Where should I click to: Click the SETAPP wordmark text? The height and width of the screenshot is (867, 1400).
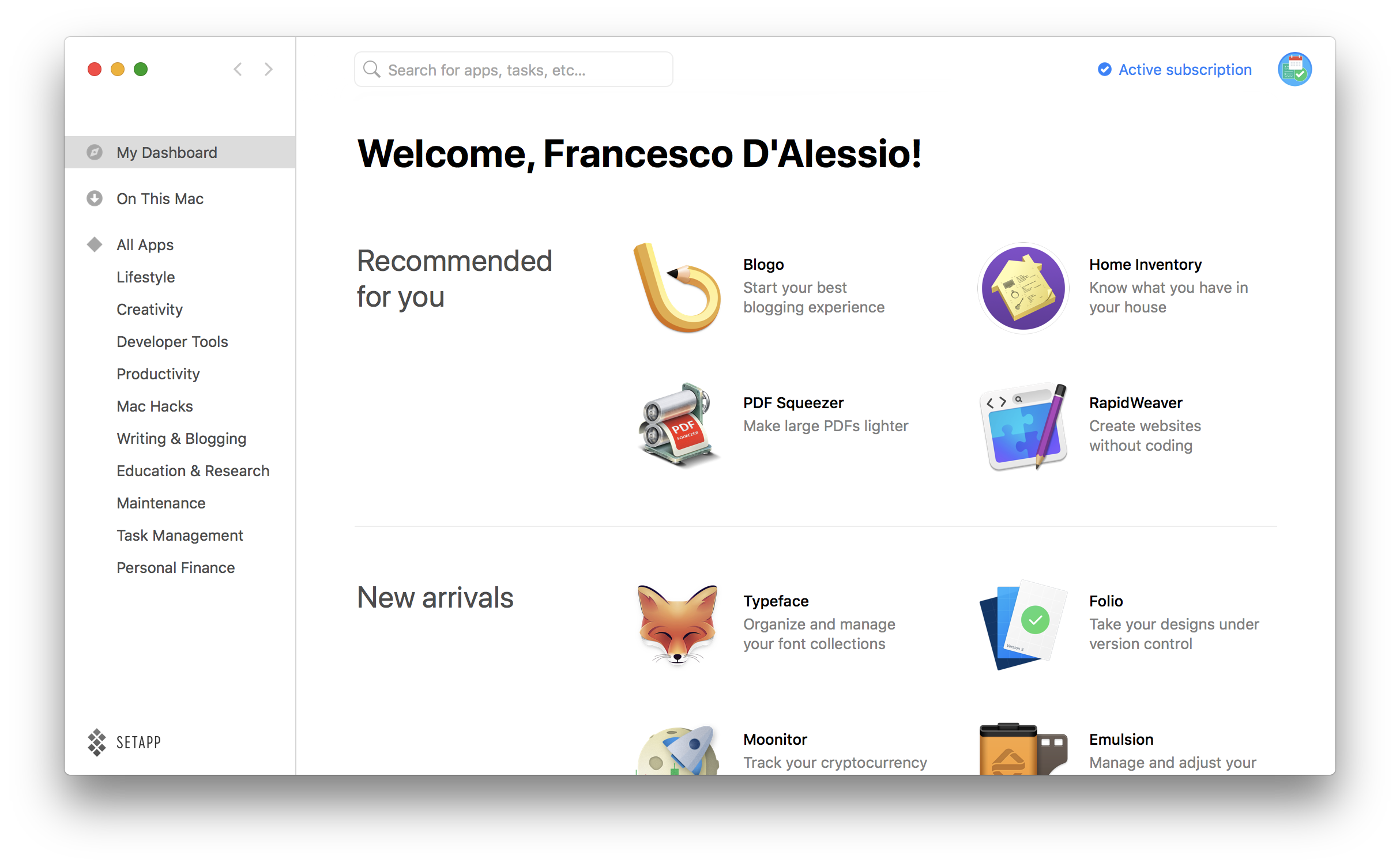(x=138, y=742)
